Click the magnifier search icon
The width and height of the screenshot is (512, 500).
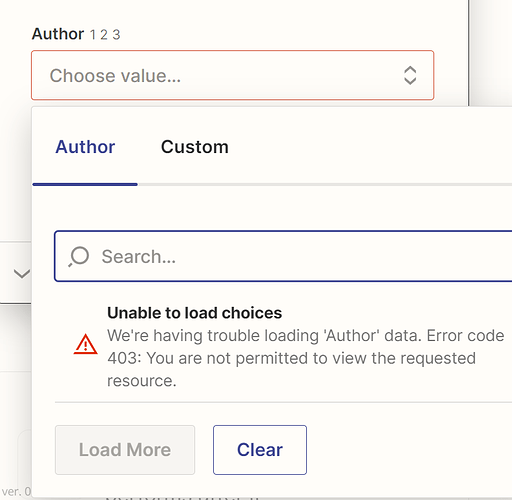point(79,257)
